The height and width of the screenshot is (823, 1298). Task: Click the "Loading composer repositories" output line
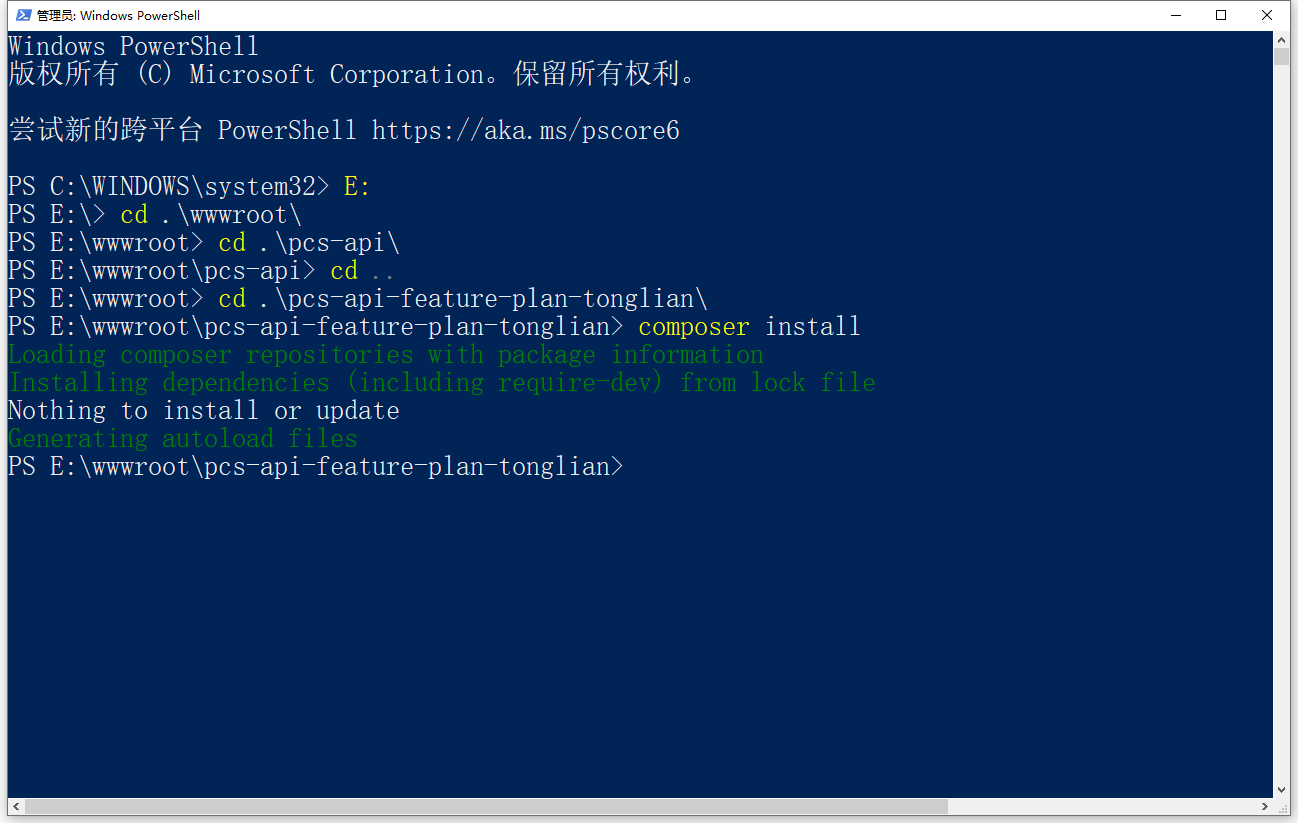[x=385, y=355]
